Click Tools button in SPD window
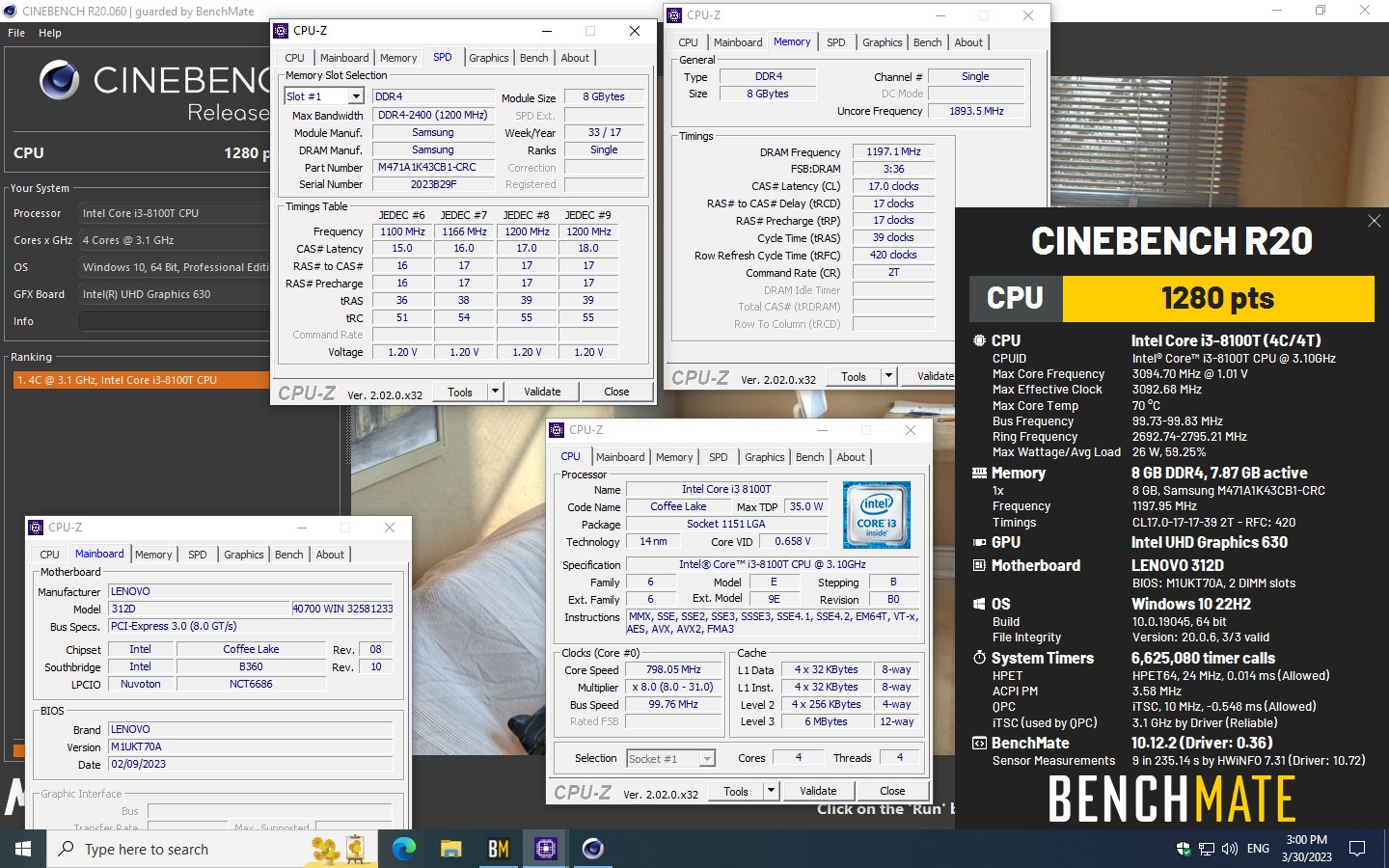The height and width of the screenshot is (868, 1389). coord(460,392)
